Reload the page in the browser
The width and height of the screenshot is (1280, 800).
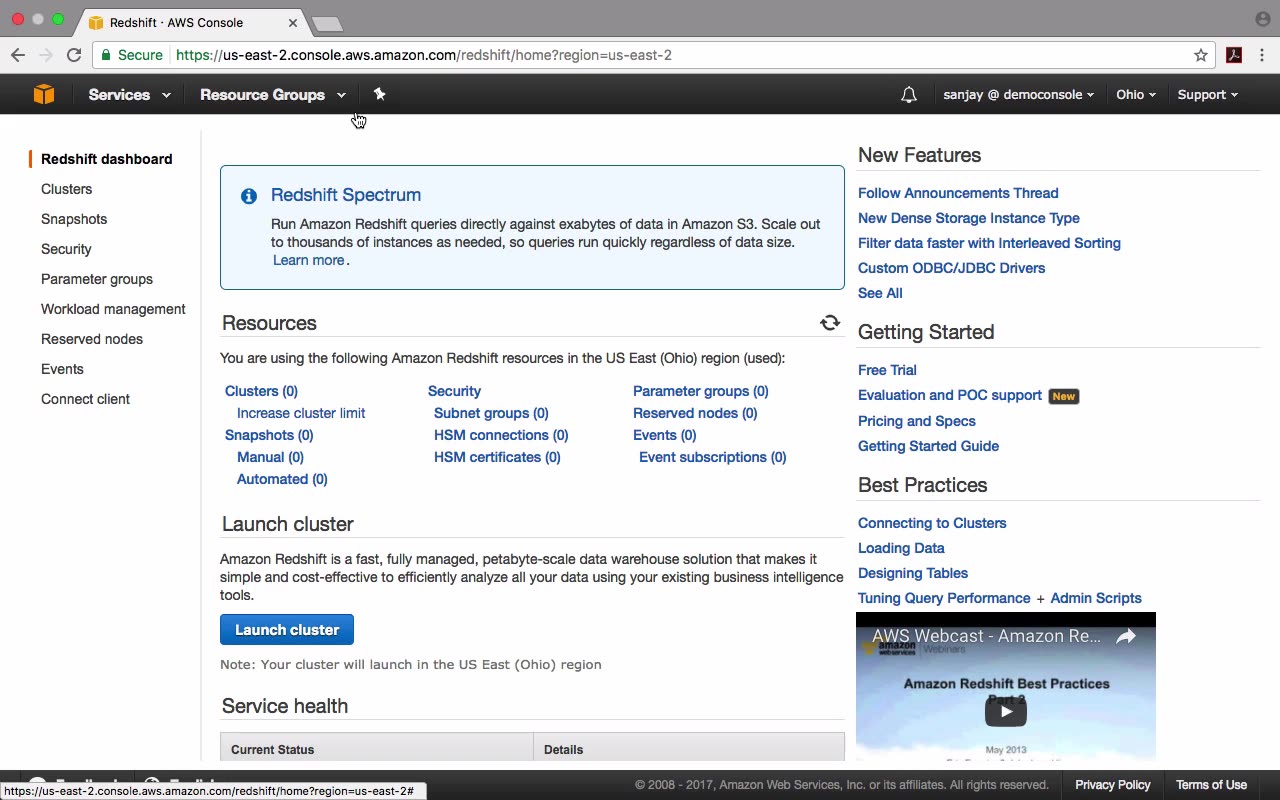[x=74, y=55]
